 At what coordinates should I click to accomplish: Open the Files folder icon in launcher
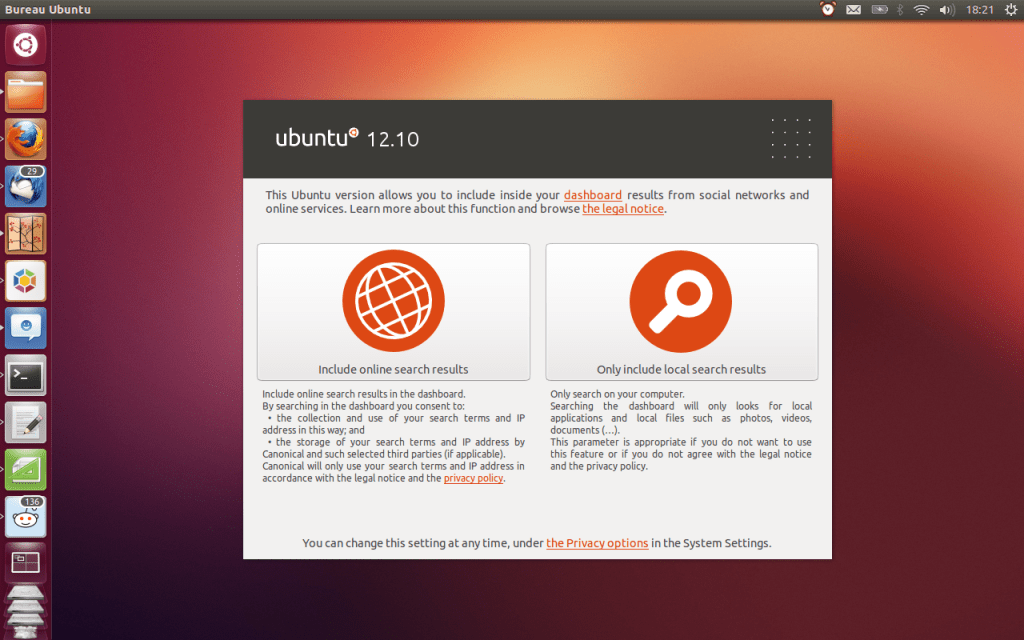(x=26, y=92)
